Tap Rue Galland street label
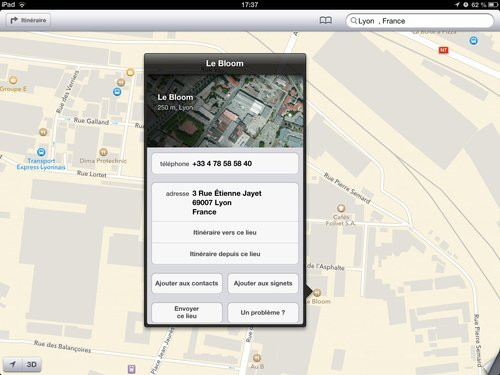Image resolution: width=500 pixels, height=375 pixels. click(91, 121)
